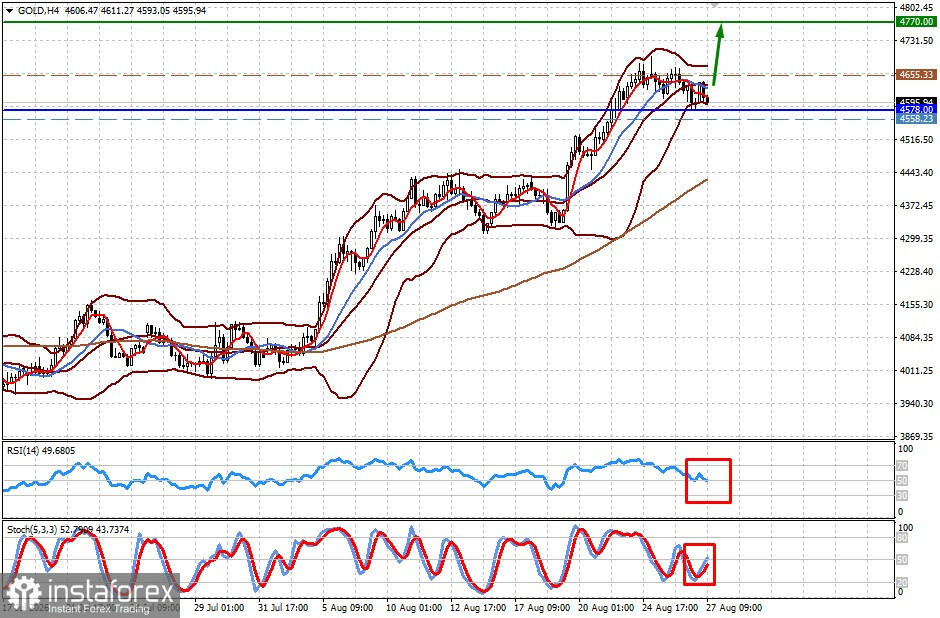Open the chart menu triangle beside GOLD,H4

[10, 11]
